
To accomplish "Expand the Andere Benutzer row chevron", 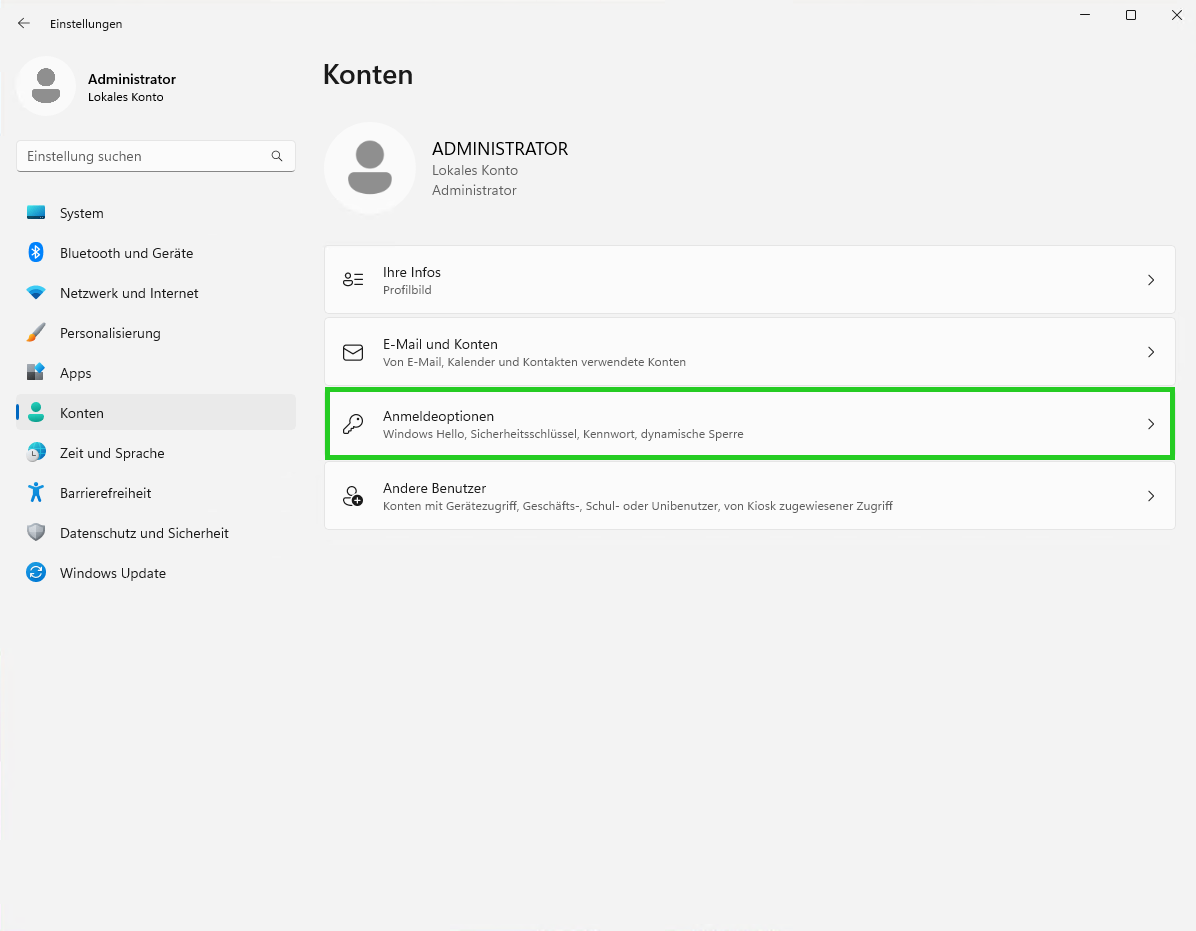I will [x=1150, y=496].
